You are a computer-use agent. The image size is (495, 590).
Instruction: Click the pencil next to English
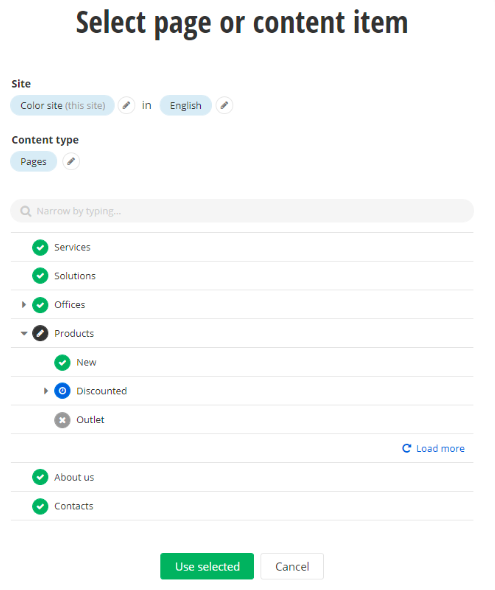coord(224,105)
